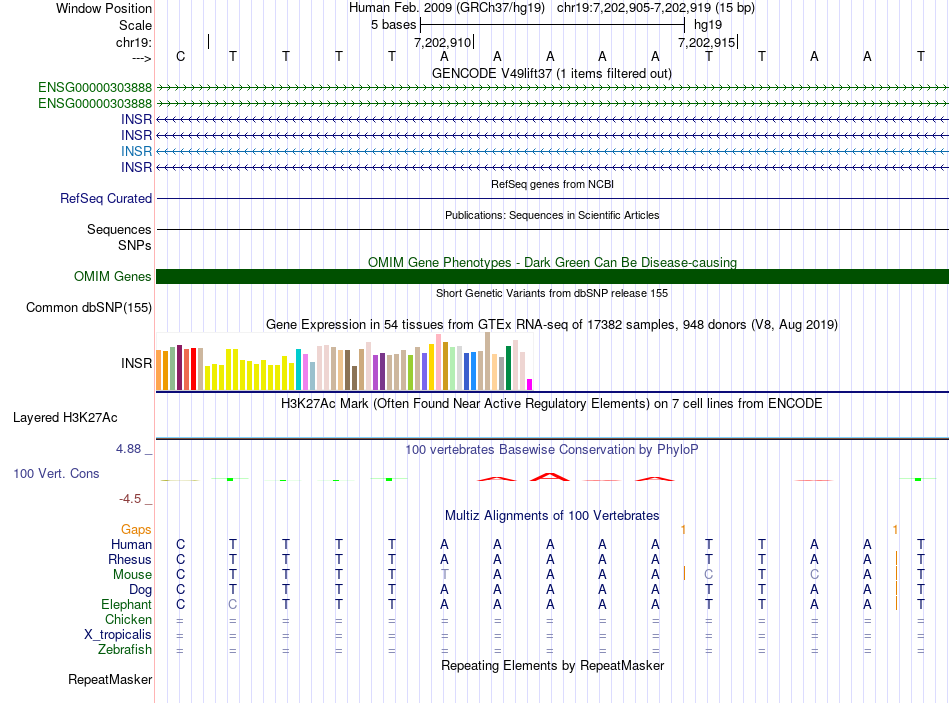Screen dimensions: 950x703
Task: Click the INSR label beside the GTEx bar chart
Action: tap(136, 363)
